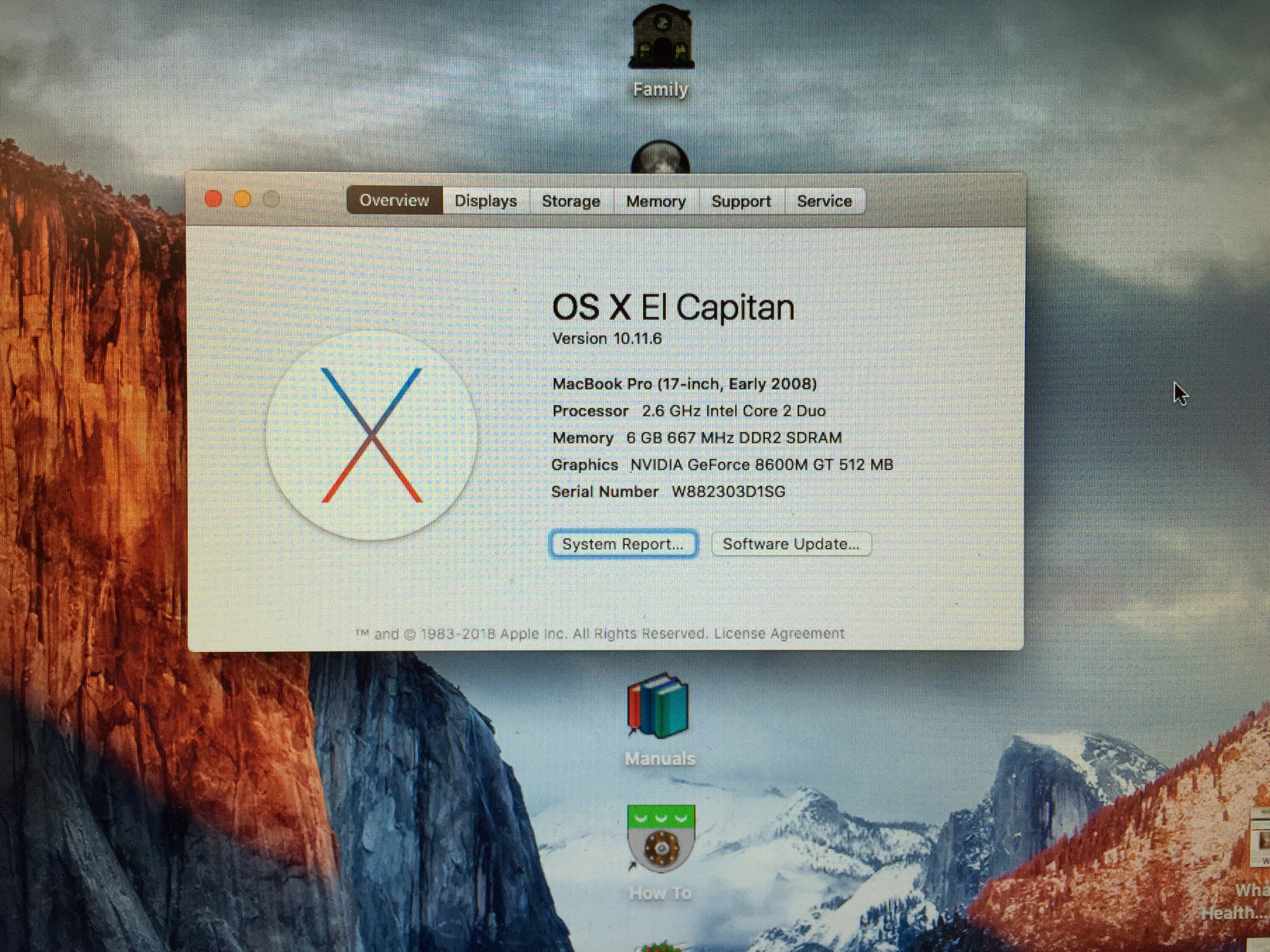Open the Manuals books icon on desktop
The width and height of the screenshot is (1270, 952).
coord(658,706)
